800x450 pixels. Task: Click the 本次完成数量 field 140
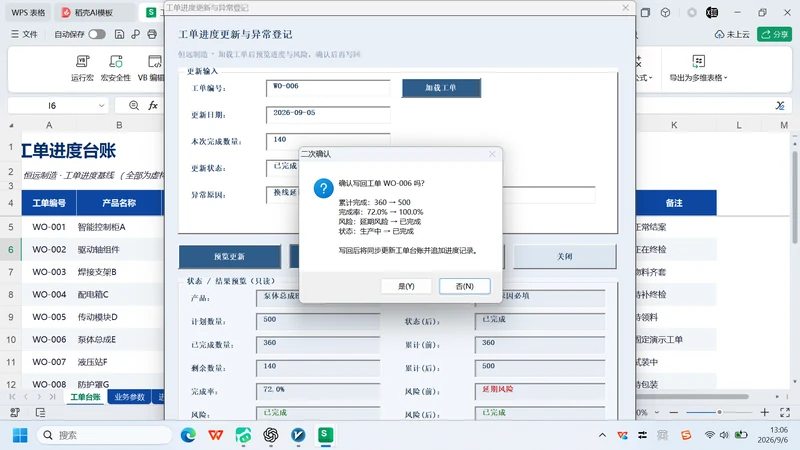coord(328,141)
